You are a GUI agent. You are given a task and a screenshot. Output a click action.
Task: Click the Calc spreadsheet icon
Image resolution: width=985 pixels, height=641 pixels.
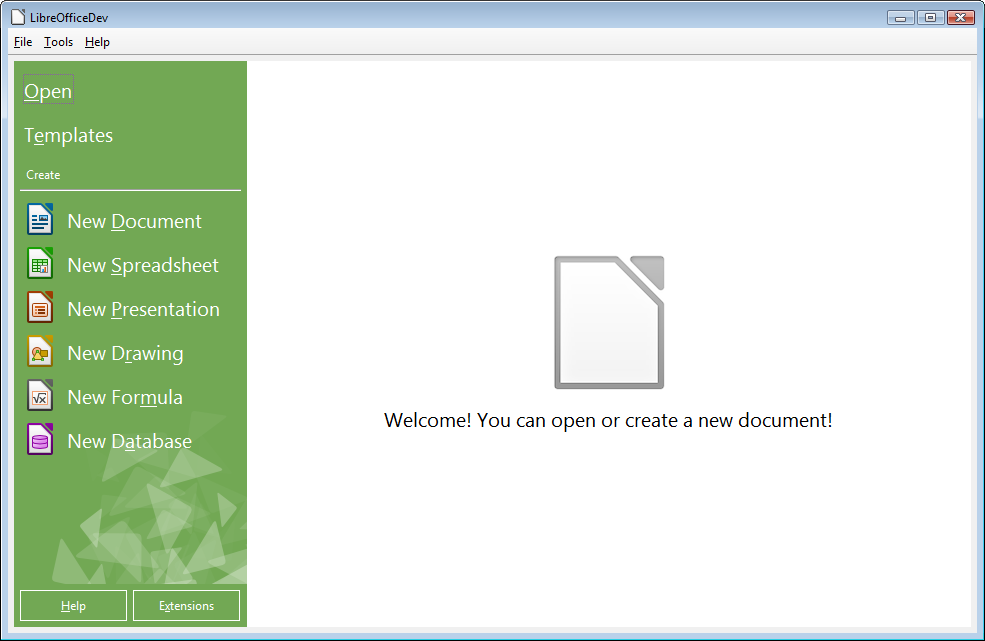[x=40, y=263]
